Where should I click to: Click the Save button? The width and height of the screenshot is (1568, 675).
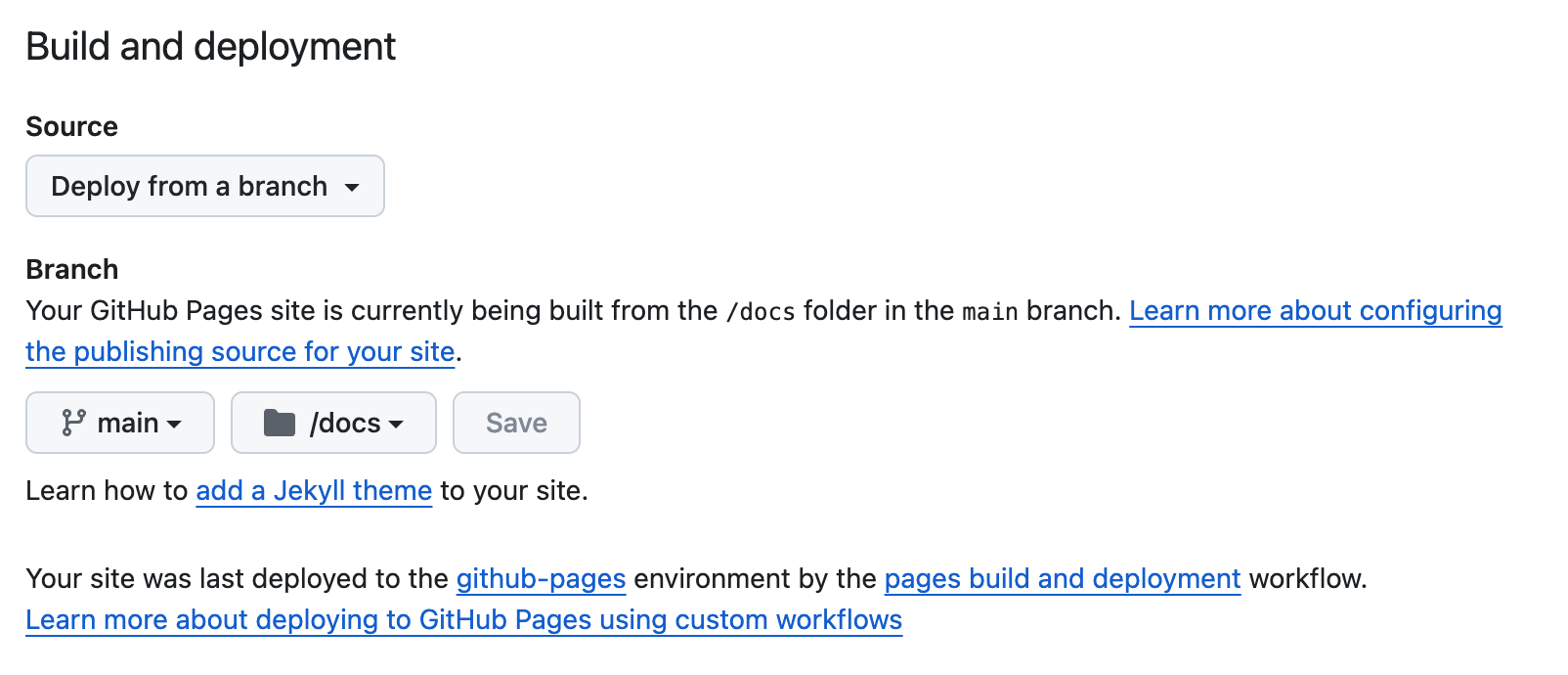coord(516,423)
